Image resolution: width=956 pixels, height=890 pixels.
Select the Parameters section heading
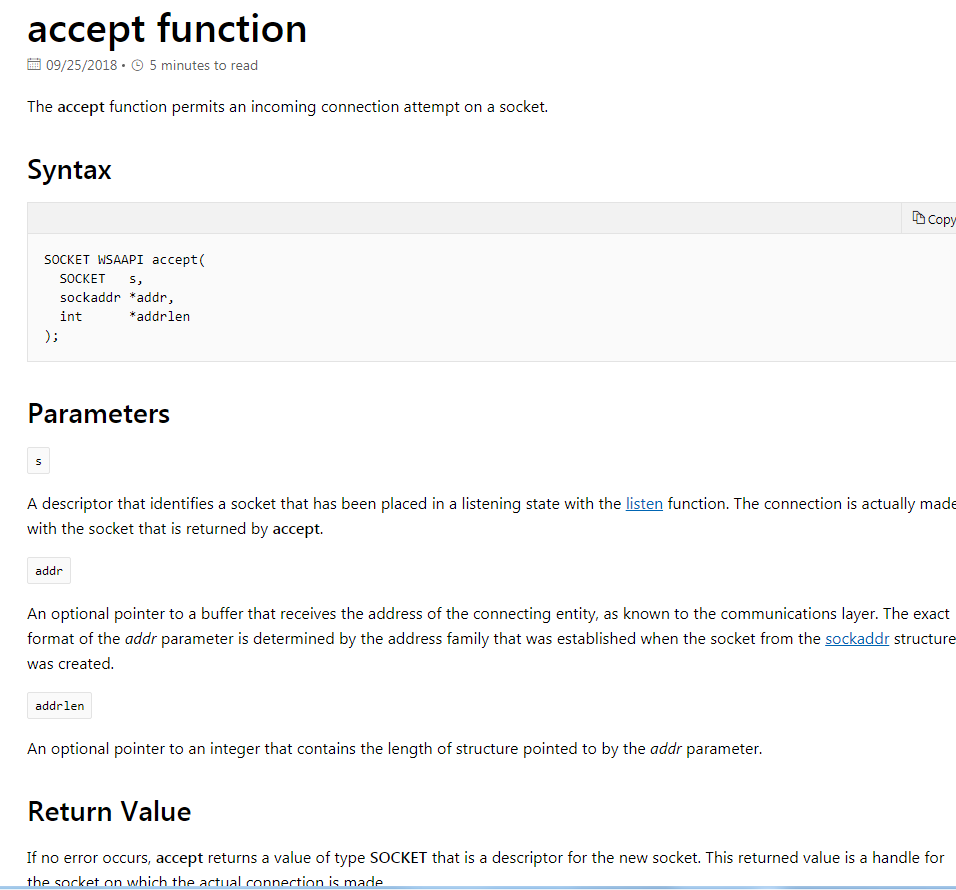(98, 414)
